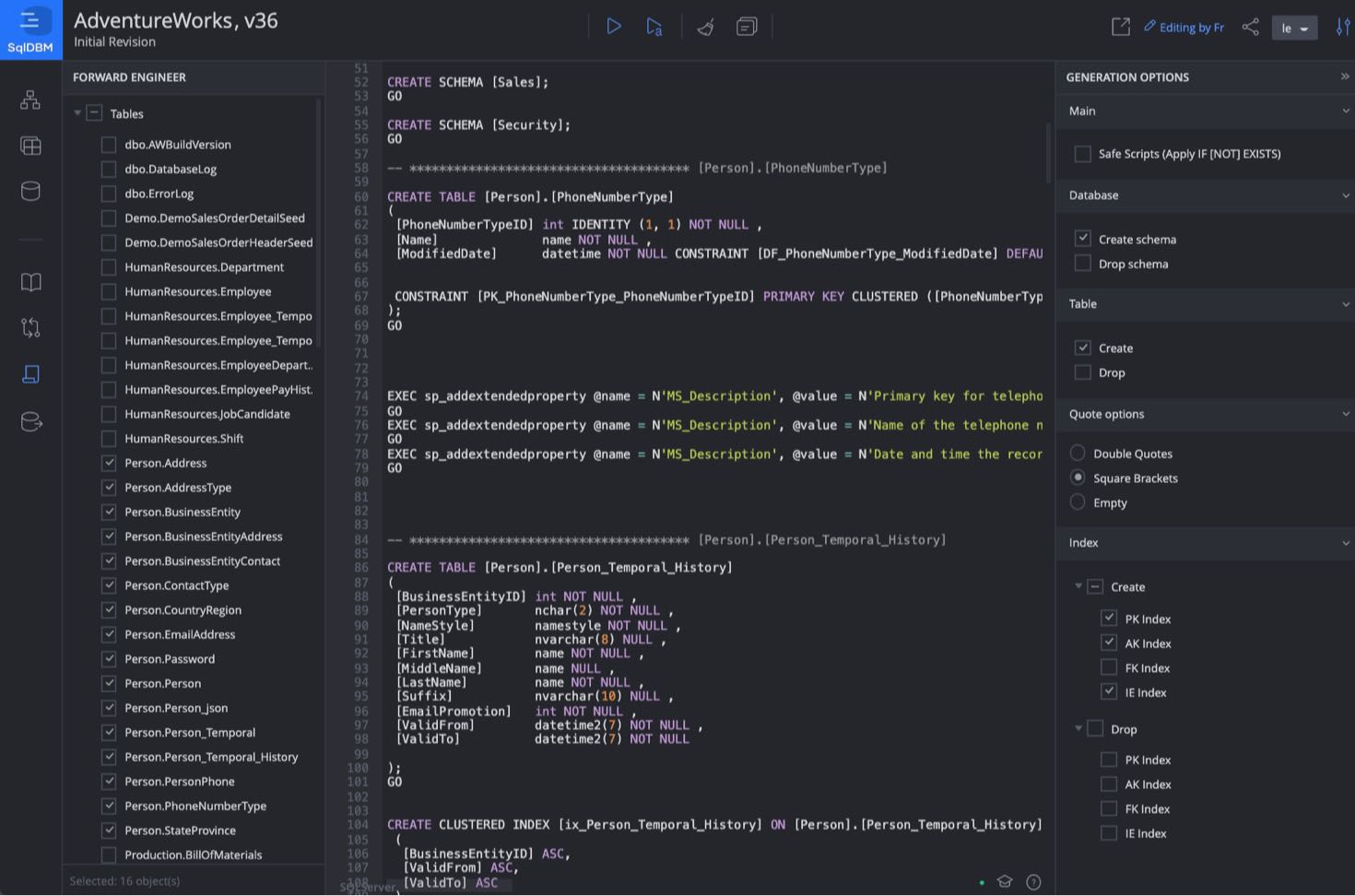The height and width of the screenshot is (896, 1355).
Task: Toggle the Index Create group checkbox
Action: coord(1095,586)
